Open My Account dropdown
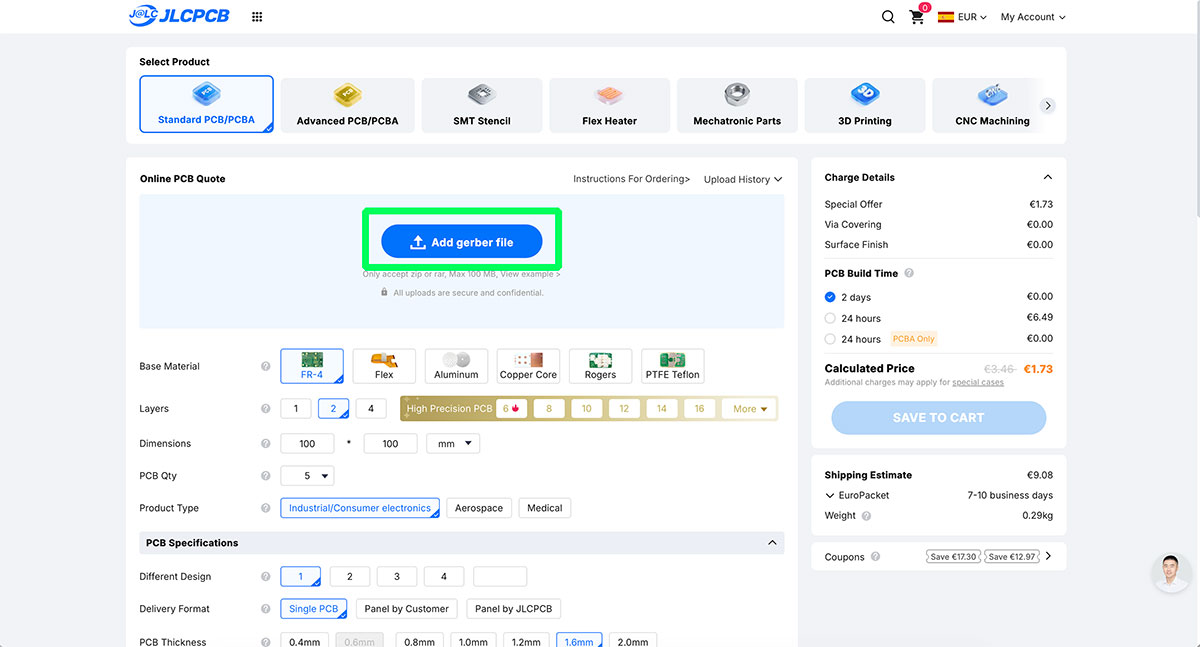This screenshot has height=647, width=1200. (x=1033, y=17)
